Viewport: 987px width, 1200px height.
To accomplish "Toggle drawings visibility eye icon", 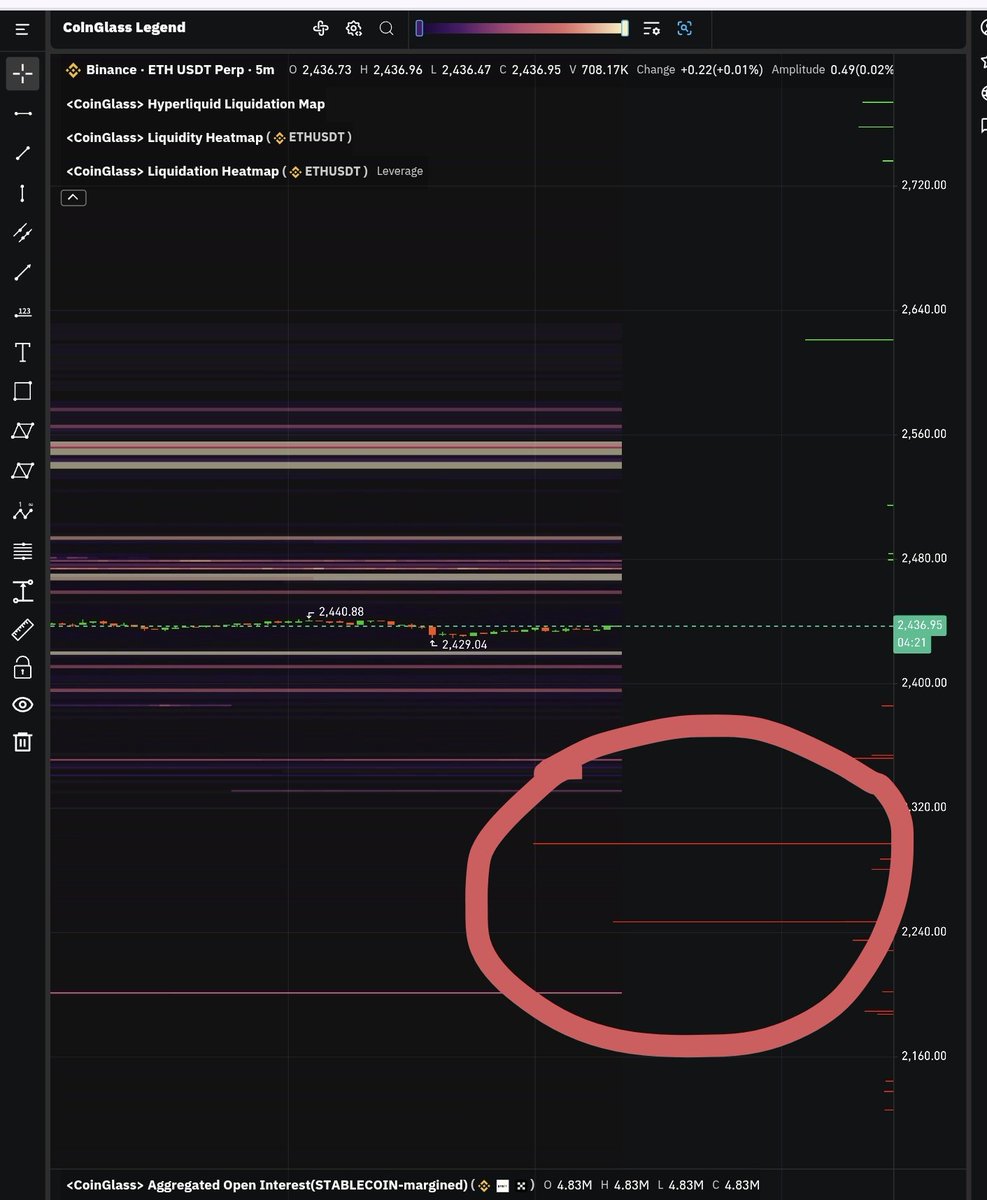I will pyautogui.click(x=22, y=705).
